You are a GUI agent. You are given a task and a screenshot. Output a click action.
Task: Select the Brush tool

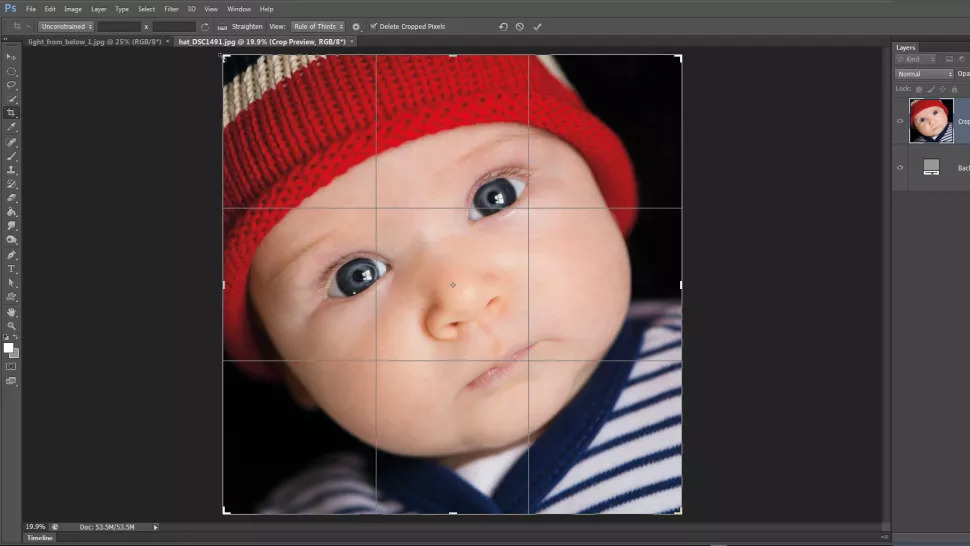coord(11,156)
